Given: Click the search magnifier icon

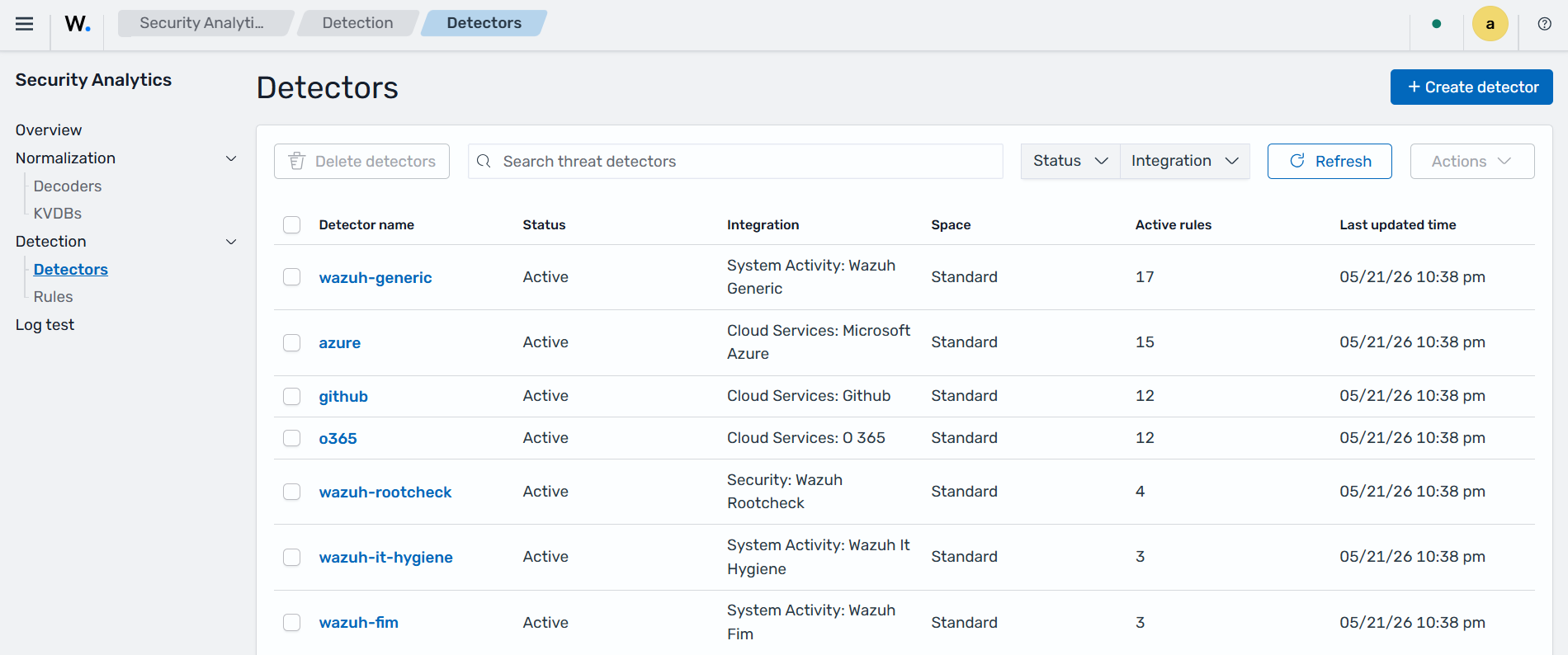Looking at the screenshot, I should [484, 161].
